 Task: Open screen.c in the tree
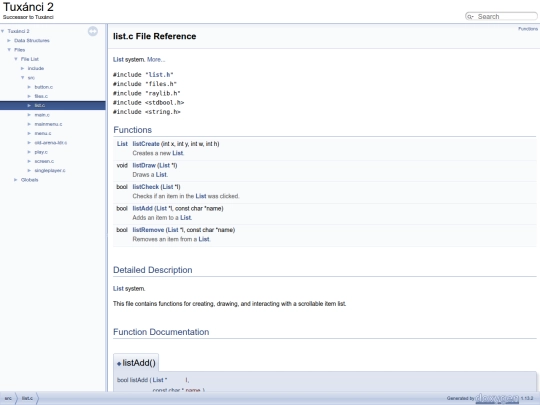(x=44, y=161)
